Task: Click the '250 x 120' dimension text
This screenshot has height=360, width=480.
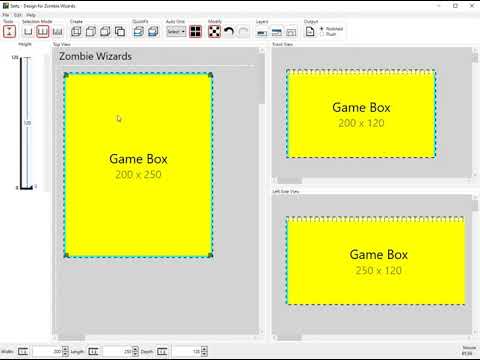Action: [x=378, y=270]
